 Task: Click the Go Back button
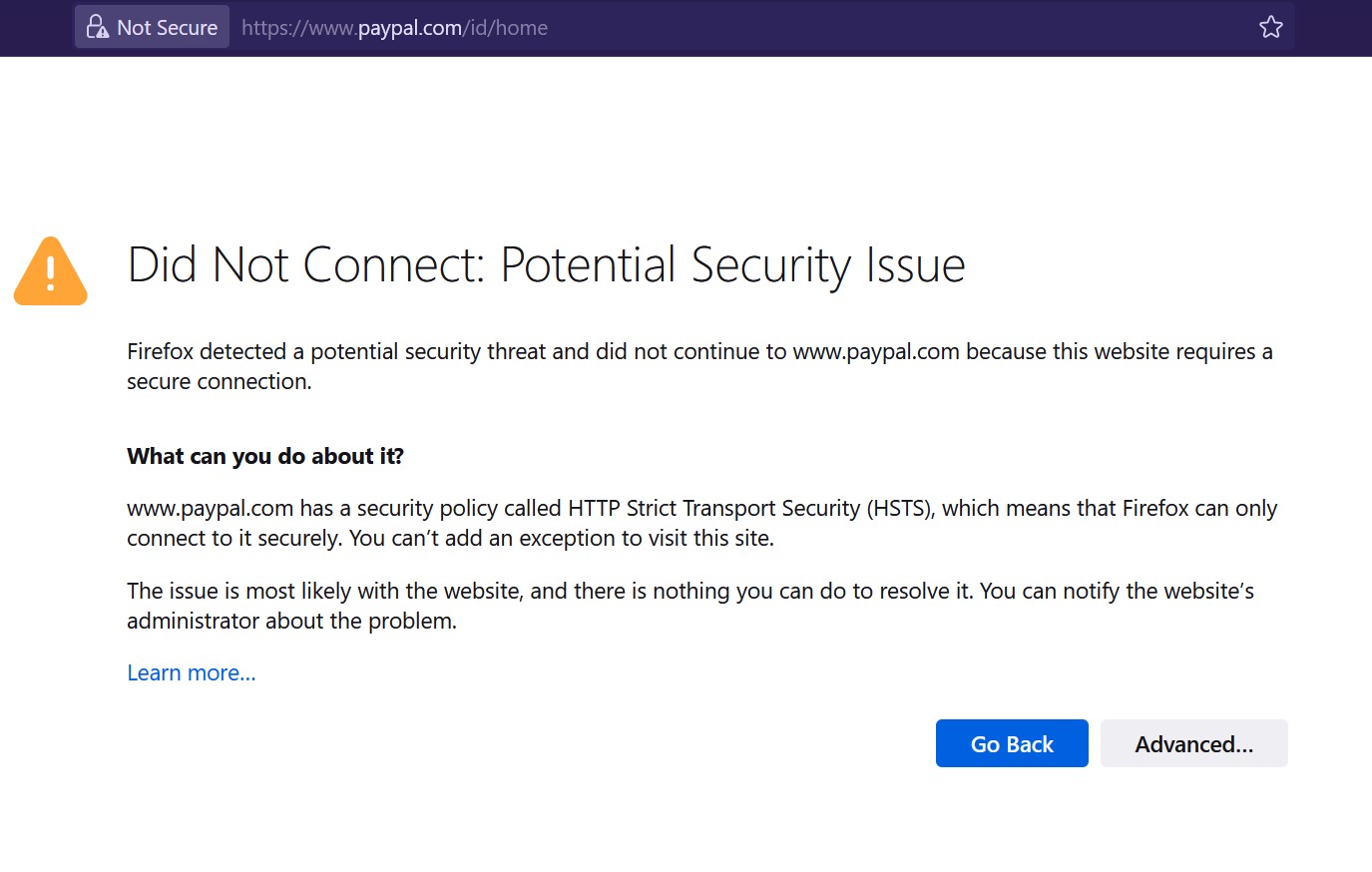coord(1012,743)
